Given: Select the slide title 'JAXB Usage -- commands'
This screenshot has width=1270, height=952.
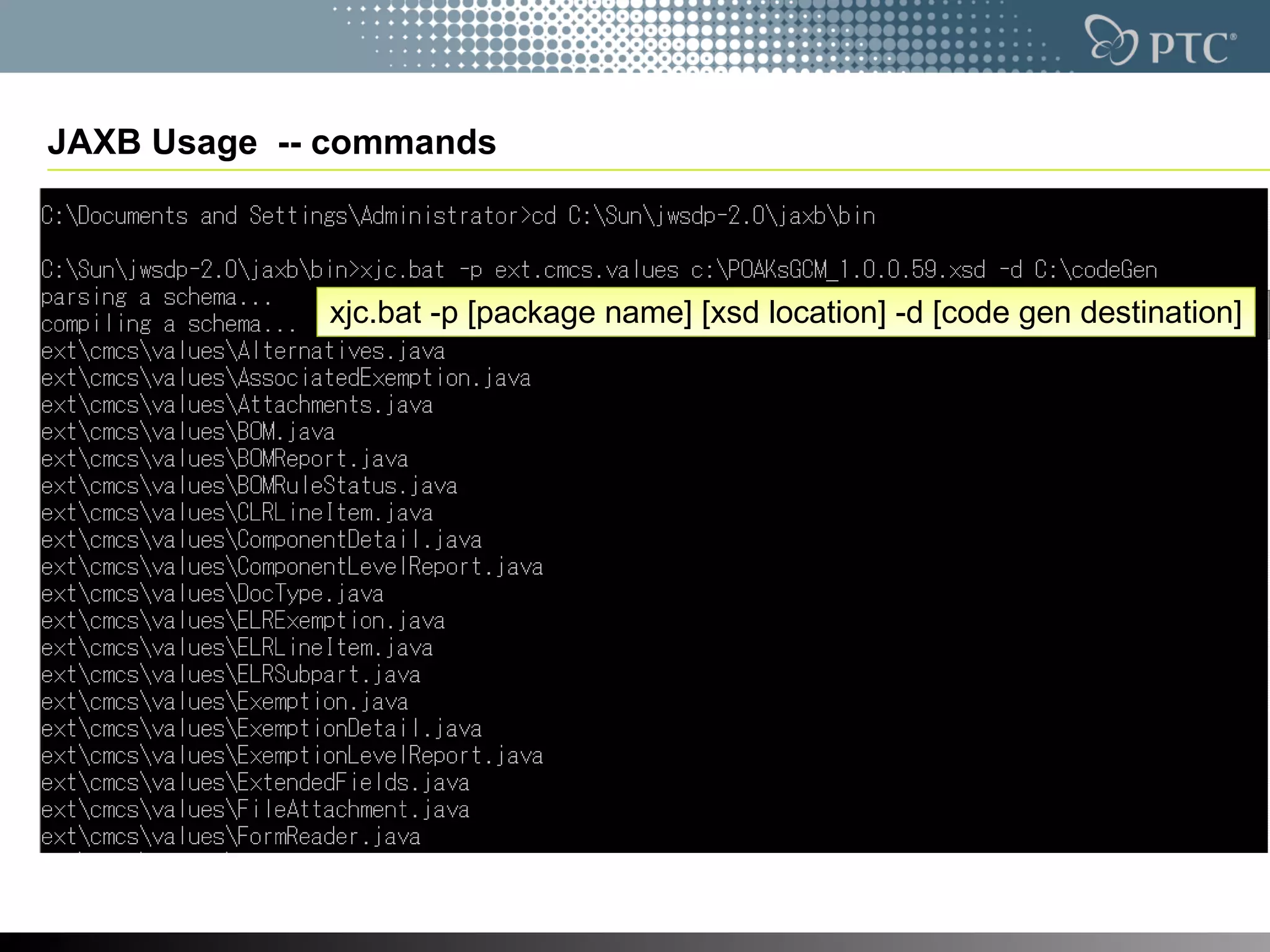Looking at the screenshot, I should [x=272, y=143].
